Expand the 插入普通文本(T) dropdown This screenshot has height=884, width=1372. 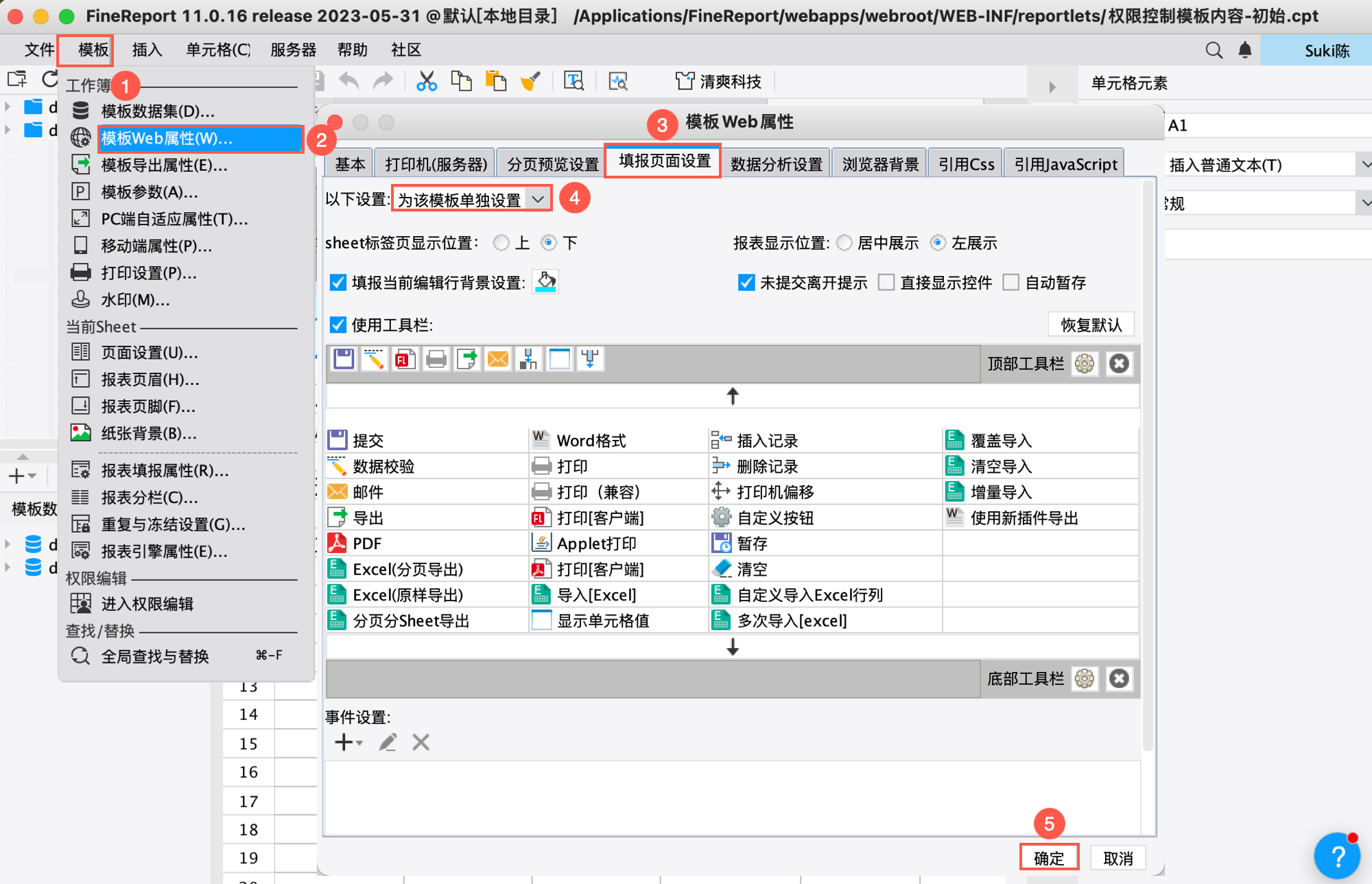(1365, 165)
